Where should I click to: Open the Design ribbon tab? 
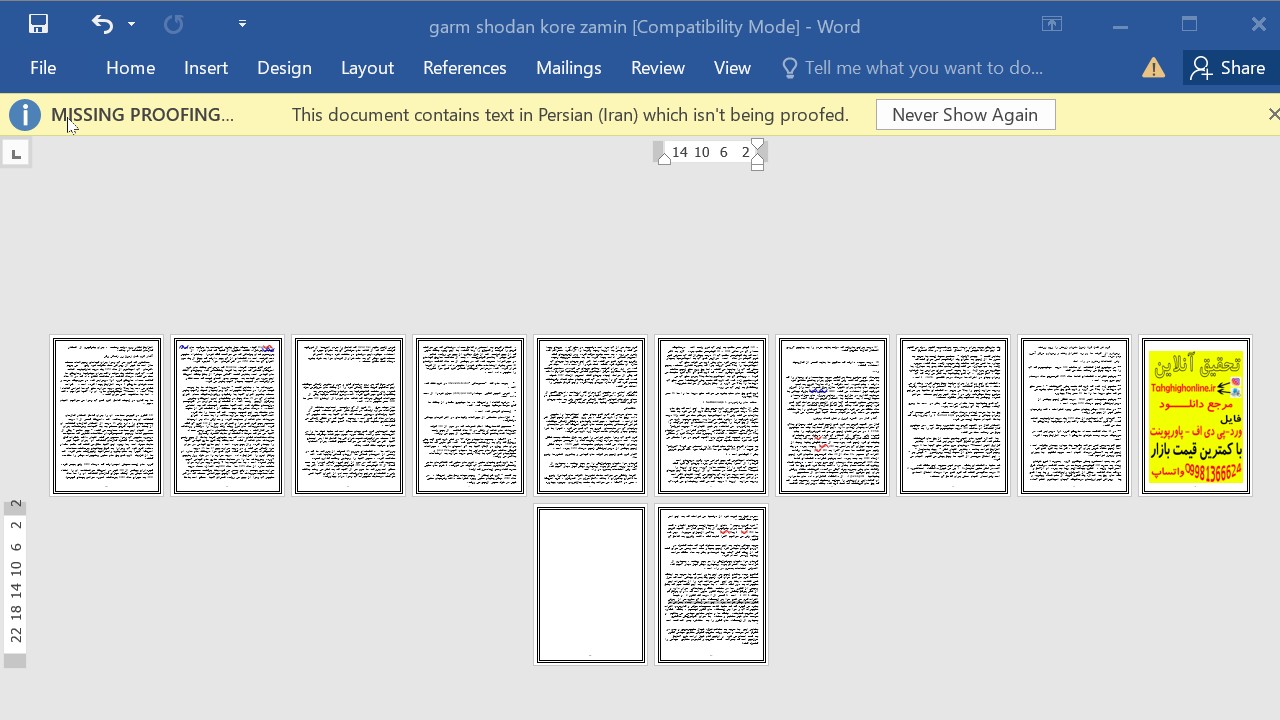284,68
